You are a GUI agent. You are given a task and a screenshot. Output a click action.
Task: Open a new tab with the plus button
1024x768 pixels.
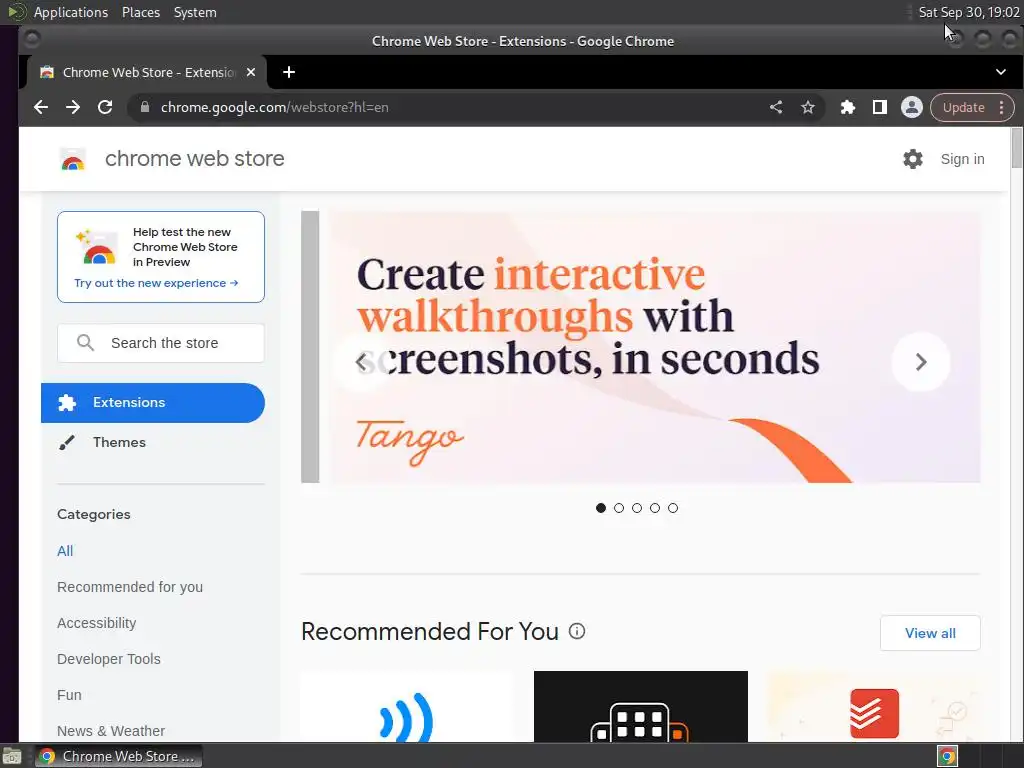click(x=289, y=72)
